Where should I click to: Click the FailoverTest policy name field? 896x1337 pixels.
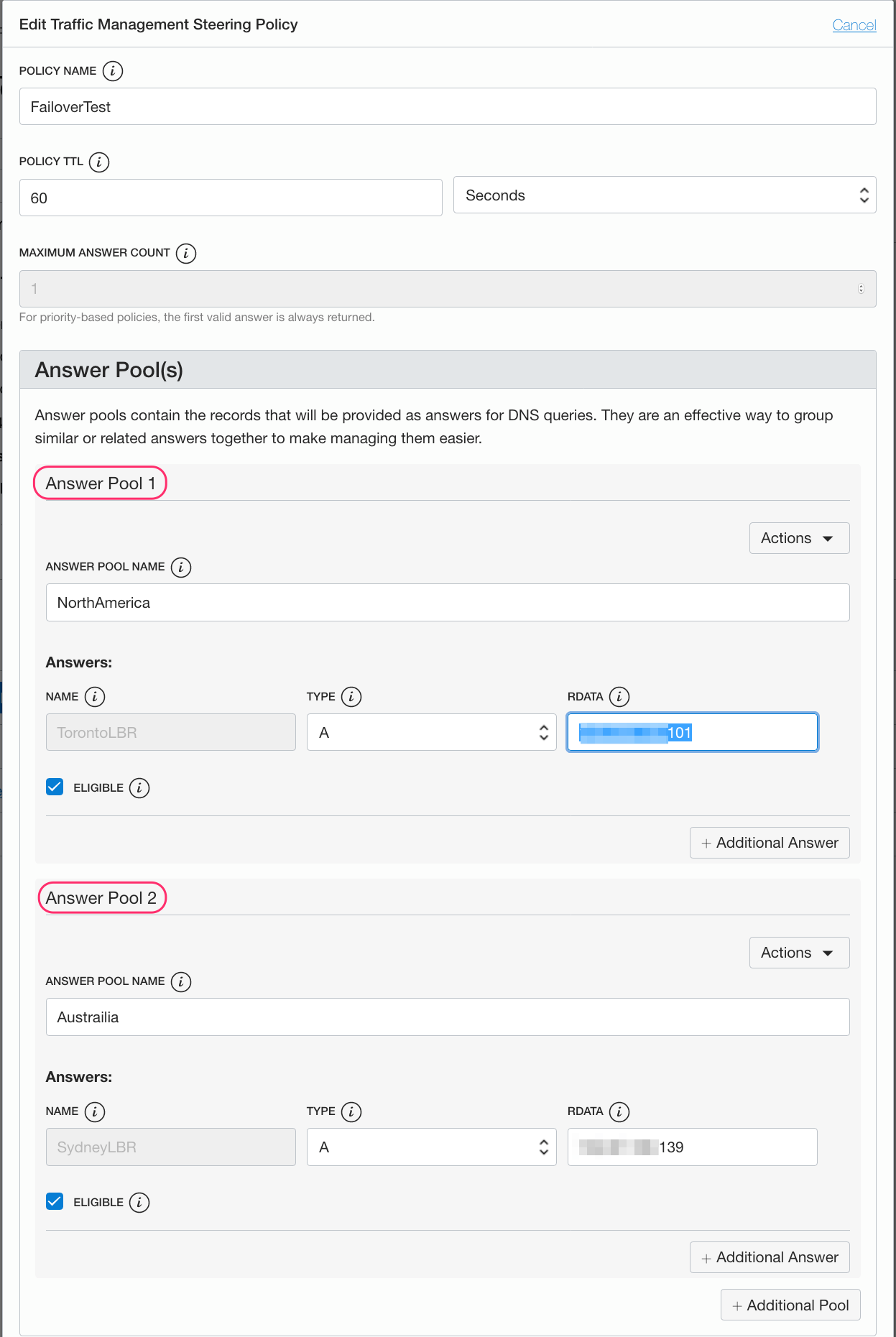[x=447, y=107]
